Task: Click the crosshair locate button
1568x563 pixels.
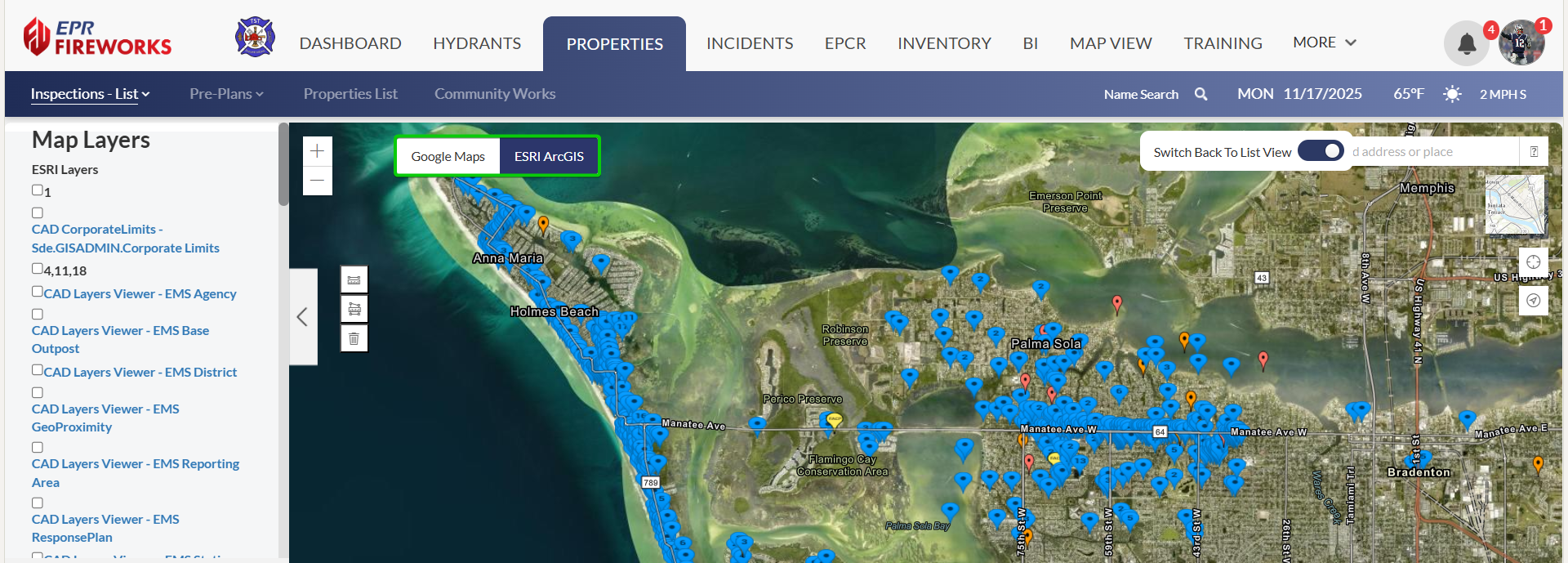Action: (x=1533, y=262)
